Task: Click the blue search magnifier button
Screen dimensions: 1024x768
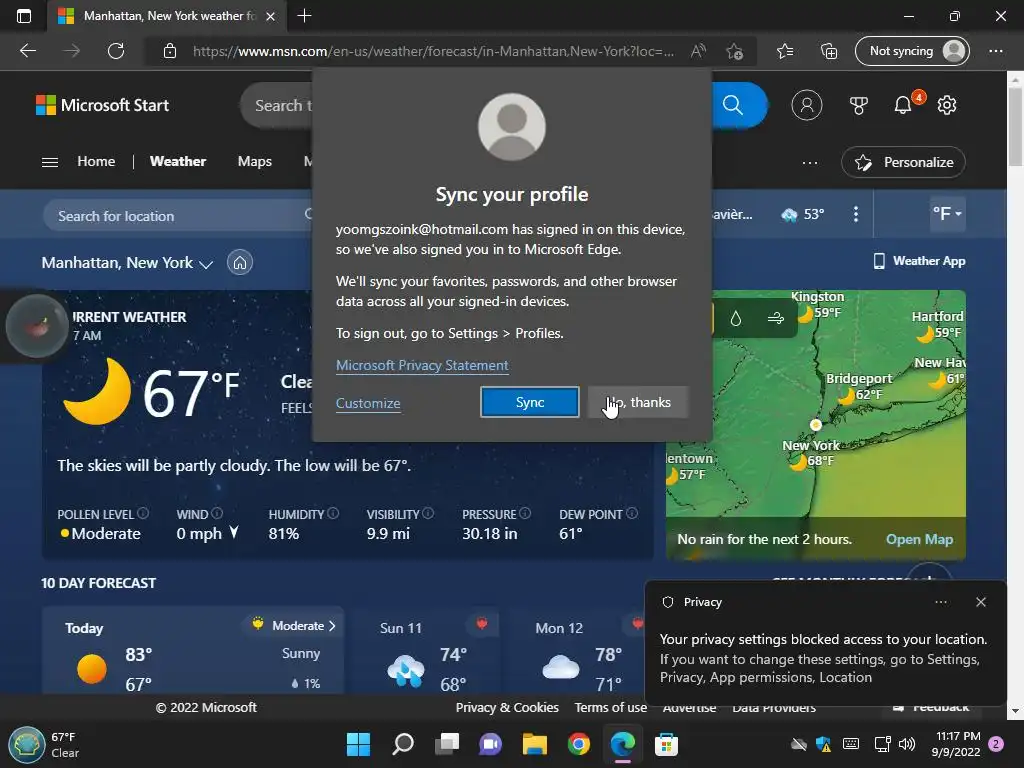Action: pyautogui.click(x=734, y=105)
